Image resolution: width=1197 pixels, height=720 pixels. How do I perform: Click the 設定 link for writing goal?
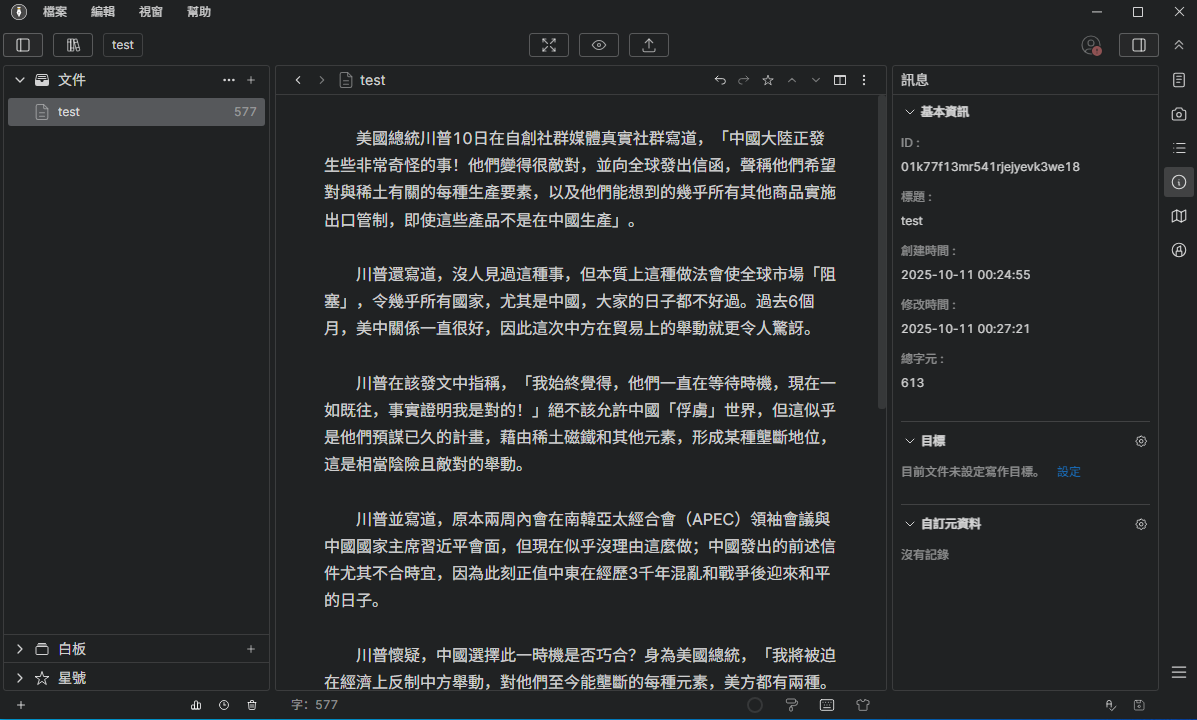pyautogui.click(x=1069, y=472)
